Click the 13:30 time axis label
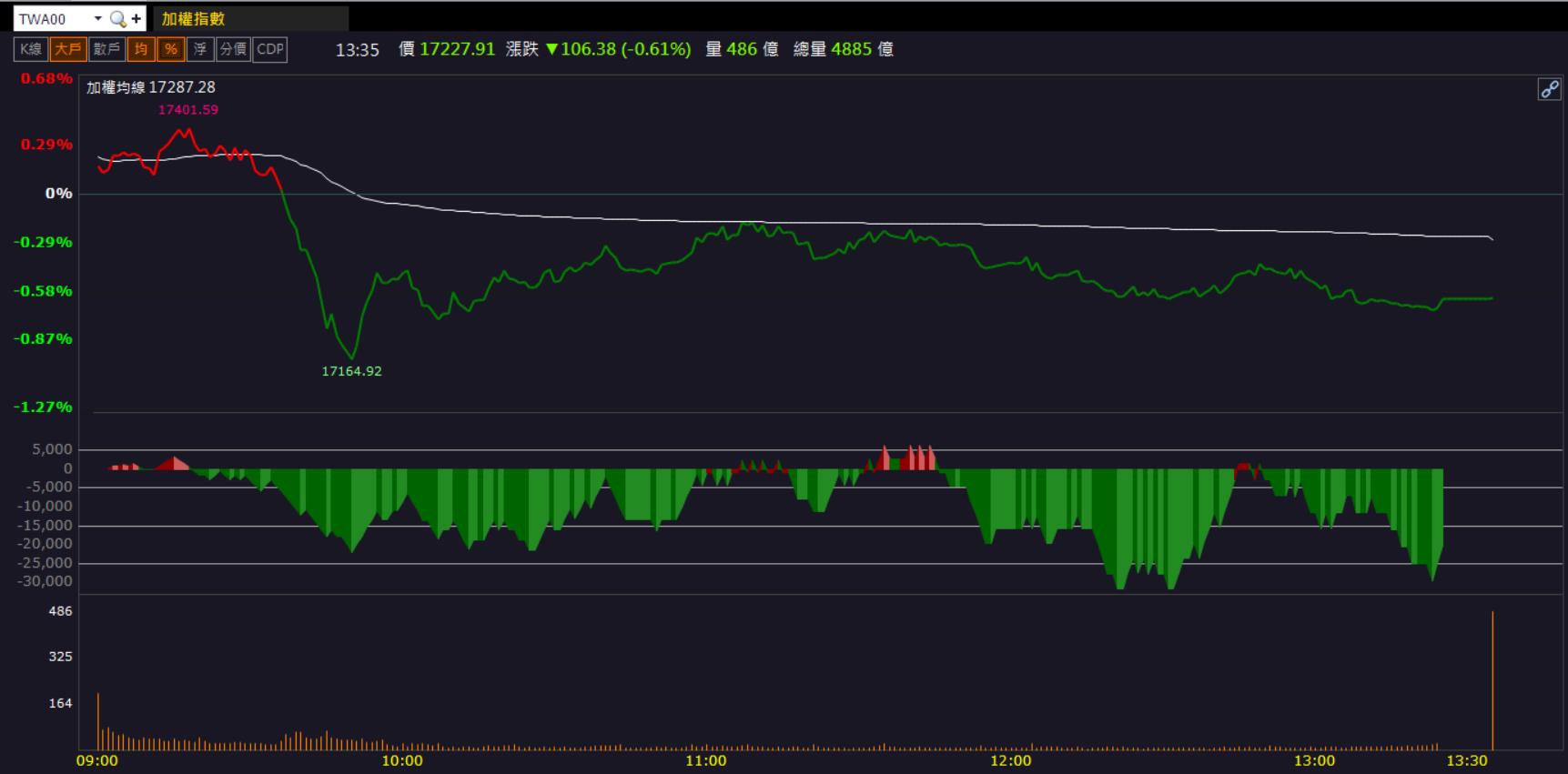 point(1466,760)
